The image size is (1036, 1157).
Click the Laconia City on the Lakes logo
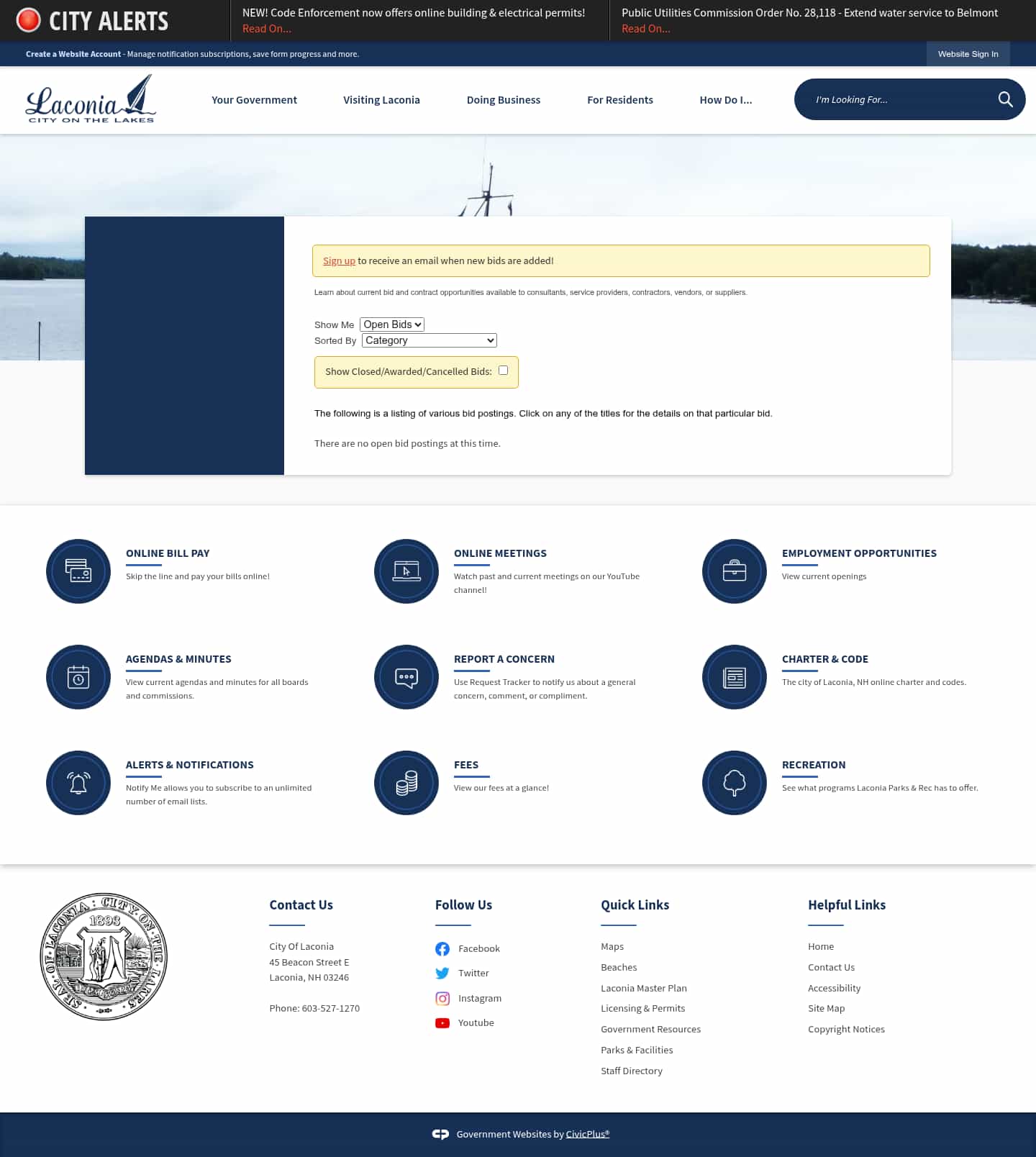pyautogui.click(x=91, y=99)
